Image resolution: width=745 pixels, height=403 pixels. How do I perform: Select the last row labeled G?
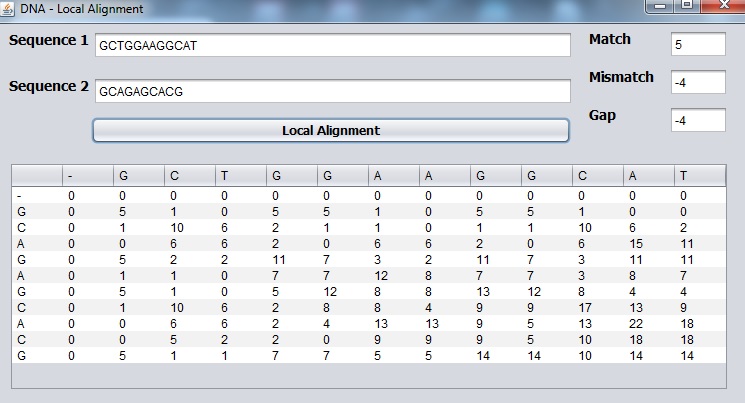coord(369,355)
